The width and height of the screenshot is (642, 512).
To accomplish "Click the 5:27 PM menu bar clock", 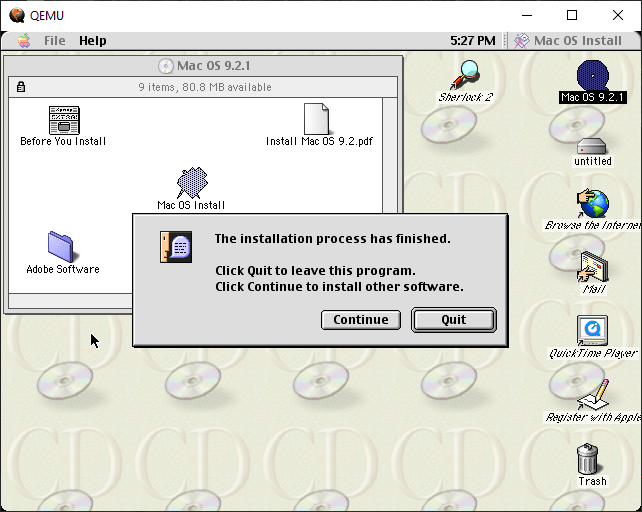I will pyautogui.click(x=473, y=41).
